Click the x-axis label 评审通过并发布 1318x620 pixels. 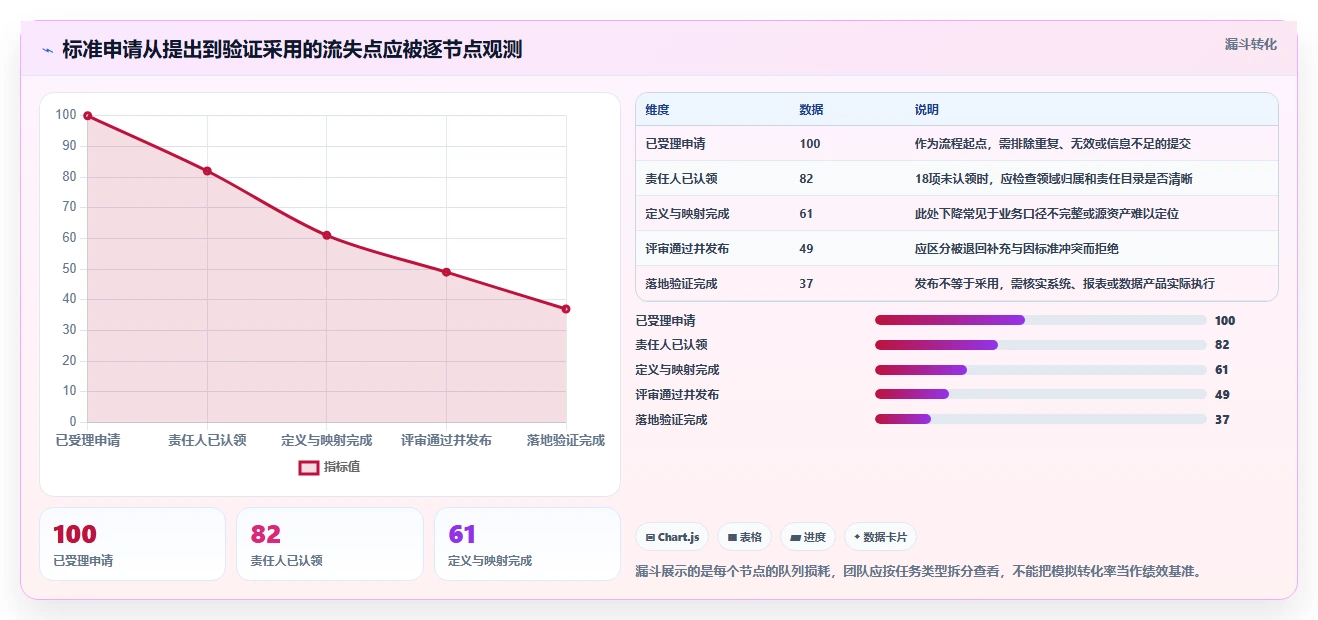[x=446, y=440]
